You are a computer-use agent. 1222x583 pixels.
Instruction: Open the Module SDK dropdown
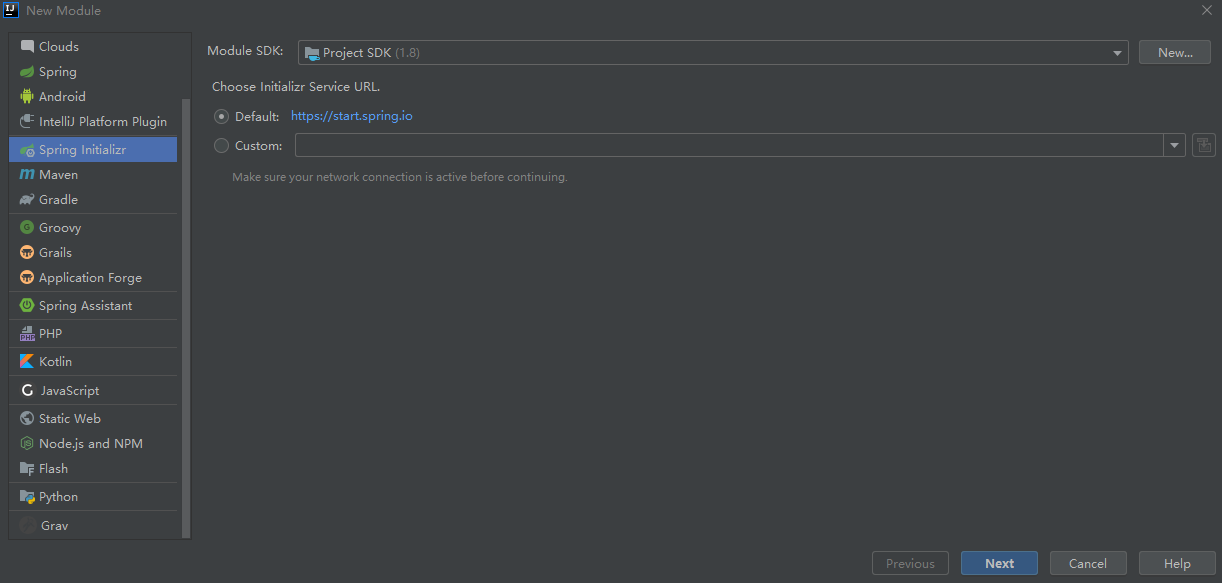[713, 53]
